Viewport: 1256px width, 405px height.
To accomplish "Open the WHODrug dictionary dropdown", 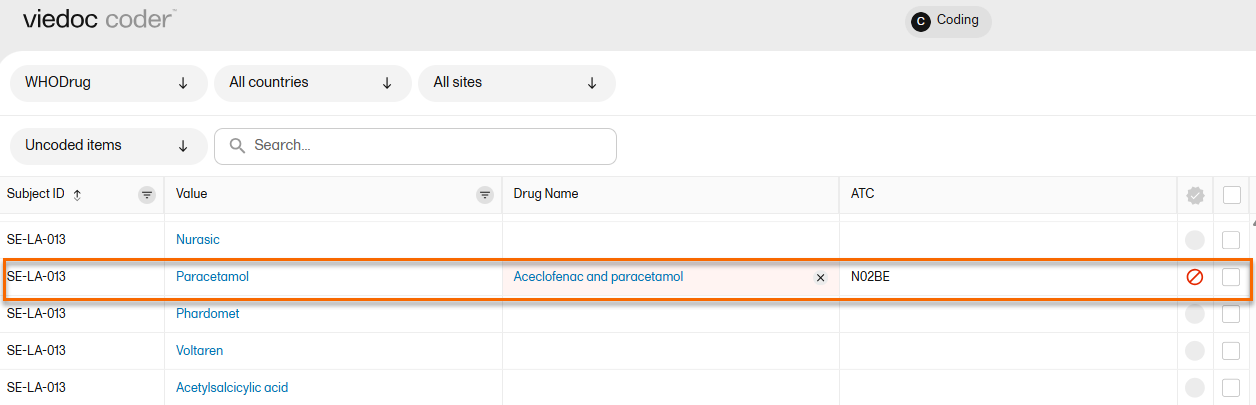I will (x=108, y=83).
